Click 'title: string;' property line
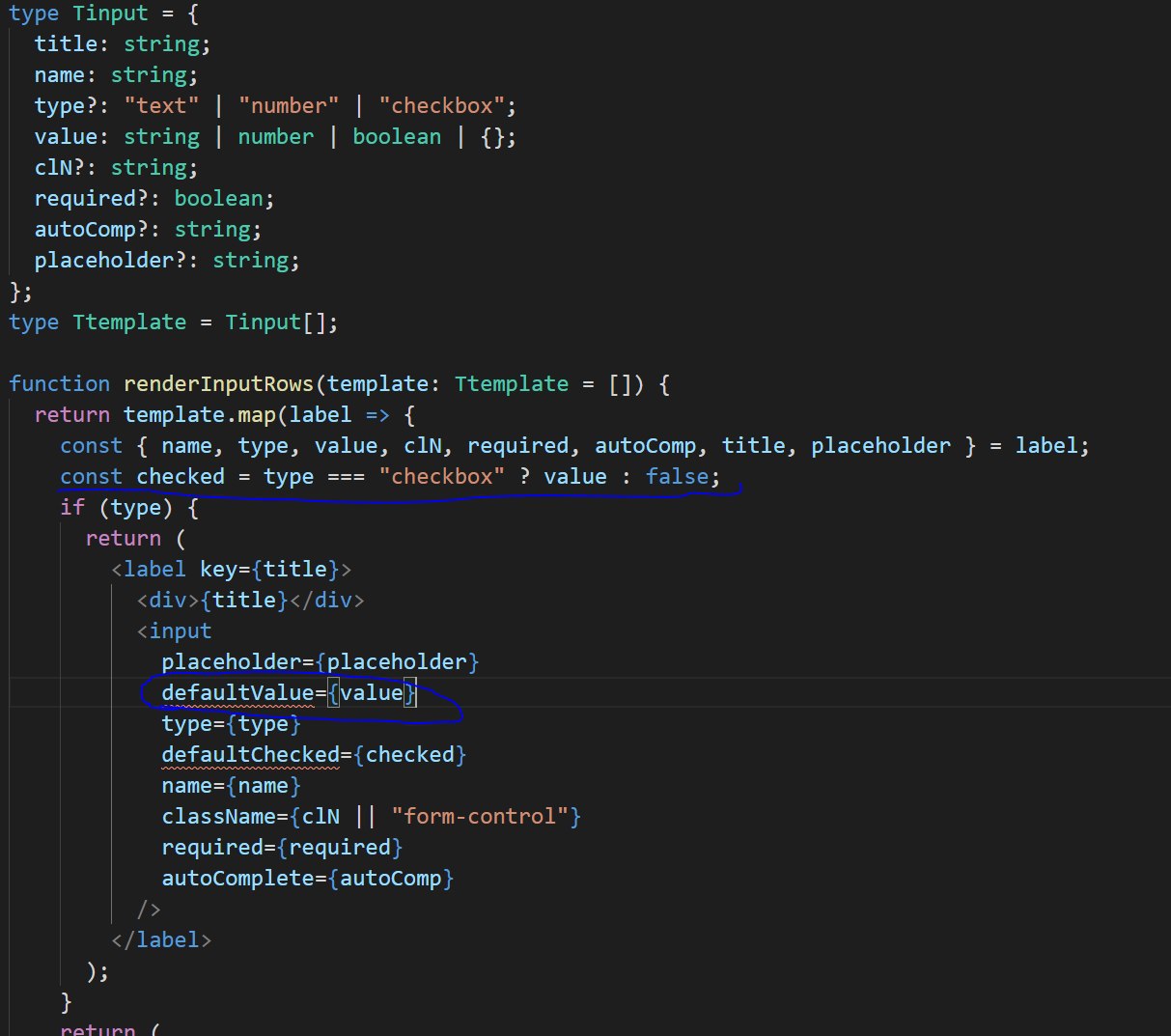Screen dimensions: 1171x1036 tap(123, 44)
